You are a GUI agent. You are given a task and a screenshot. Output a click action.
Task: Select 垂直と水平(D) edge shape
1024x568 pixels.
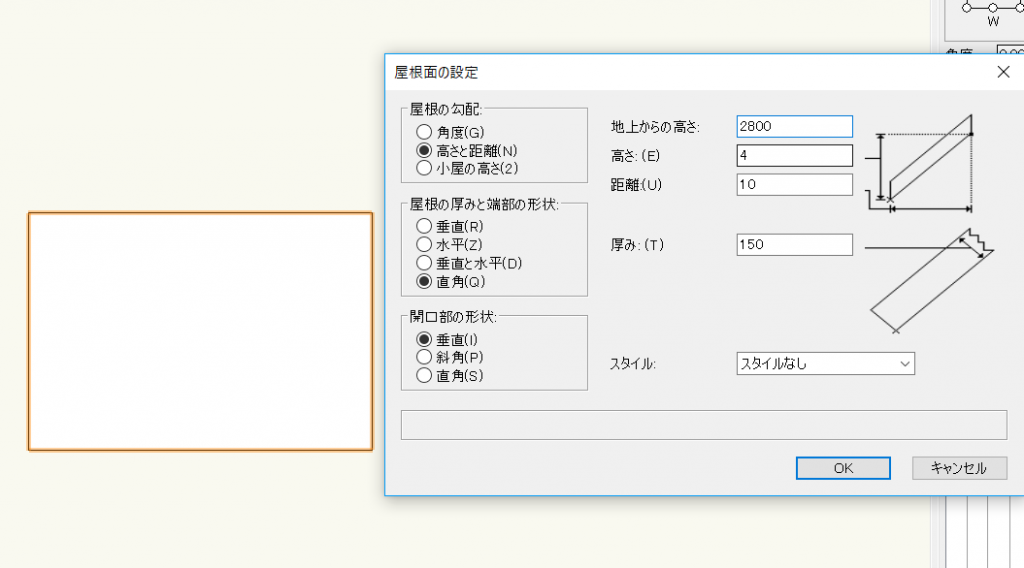point(424,263)
